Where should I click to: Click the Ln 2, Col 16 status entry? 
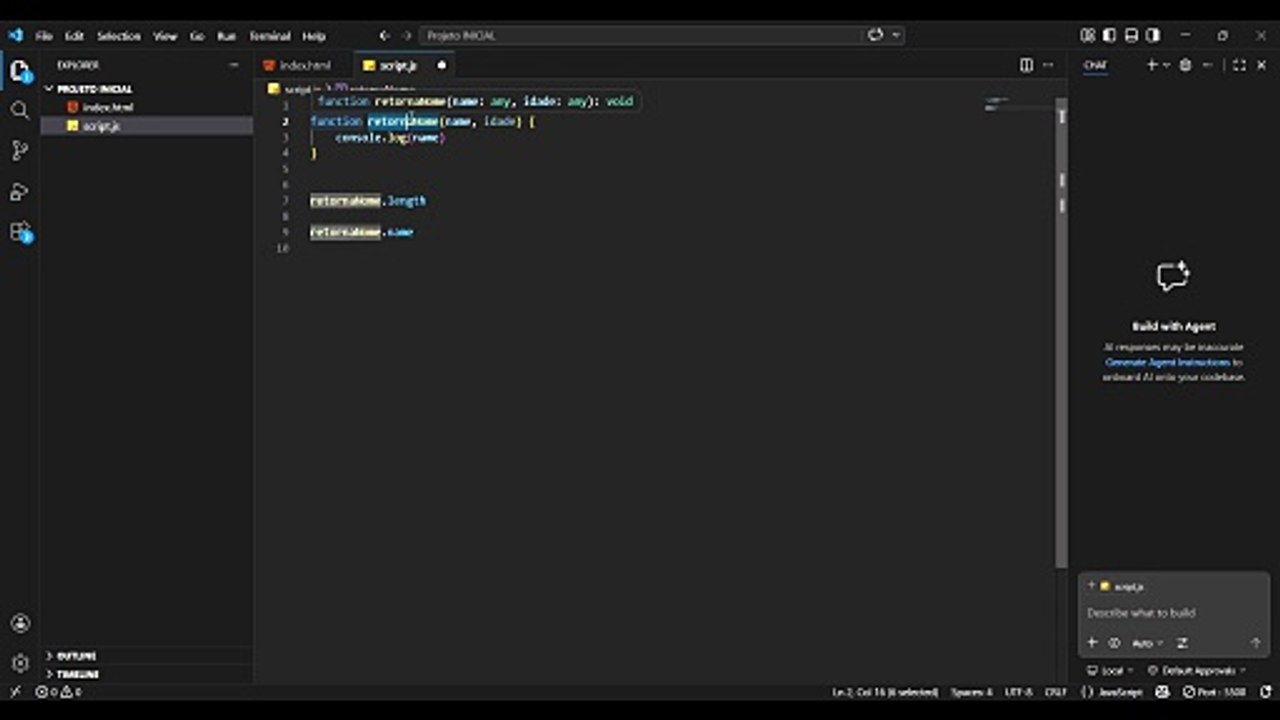885,691
